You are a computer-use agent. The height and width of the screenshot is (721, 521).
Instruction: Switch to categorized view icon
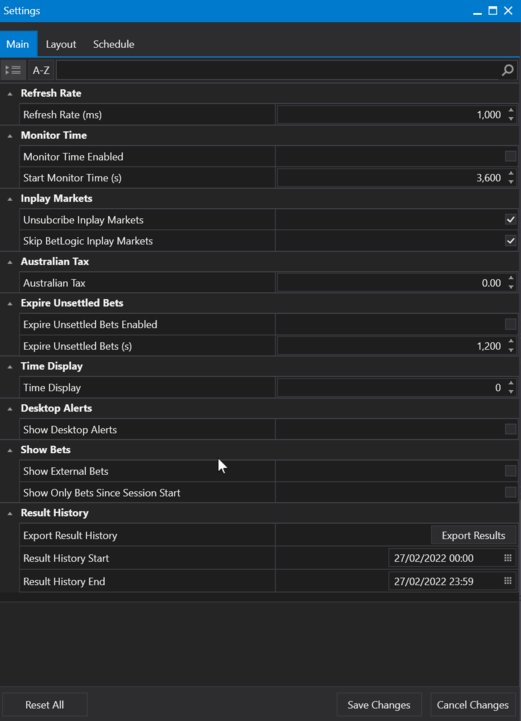coord(13,70)
